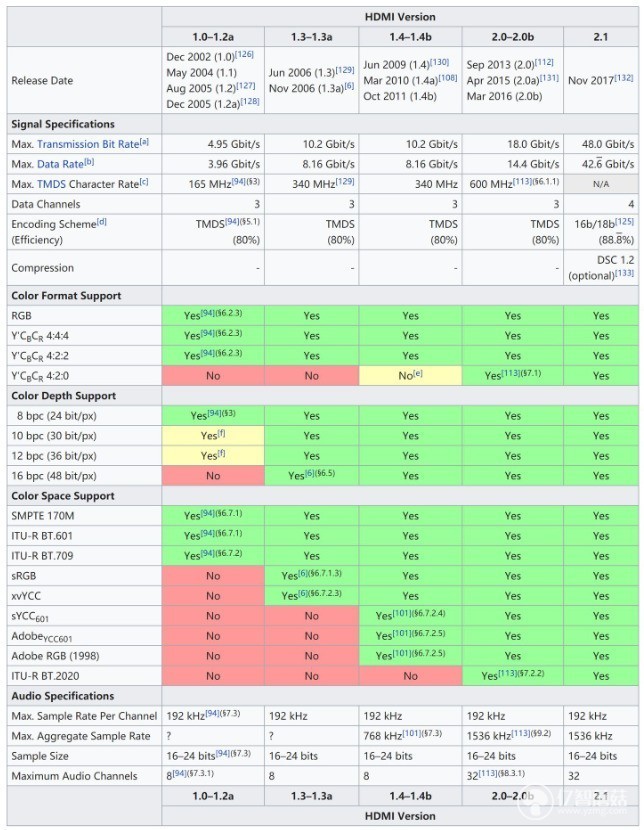This screenshot has width=644, height=830.
Task: Open the Data Rate link
Action: point(60,164)
